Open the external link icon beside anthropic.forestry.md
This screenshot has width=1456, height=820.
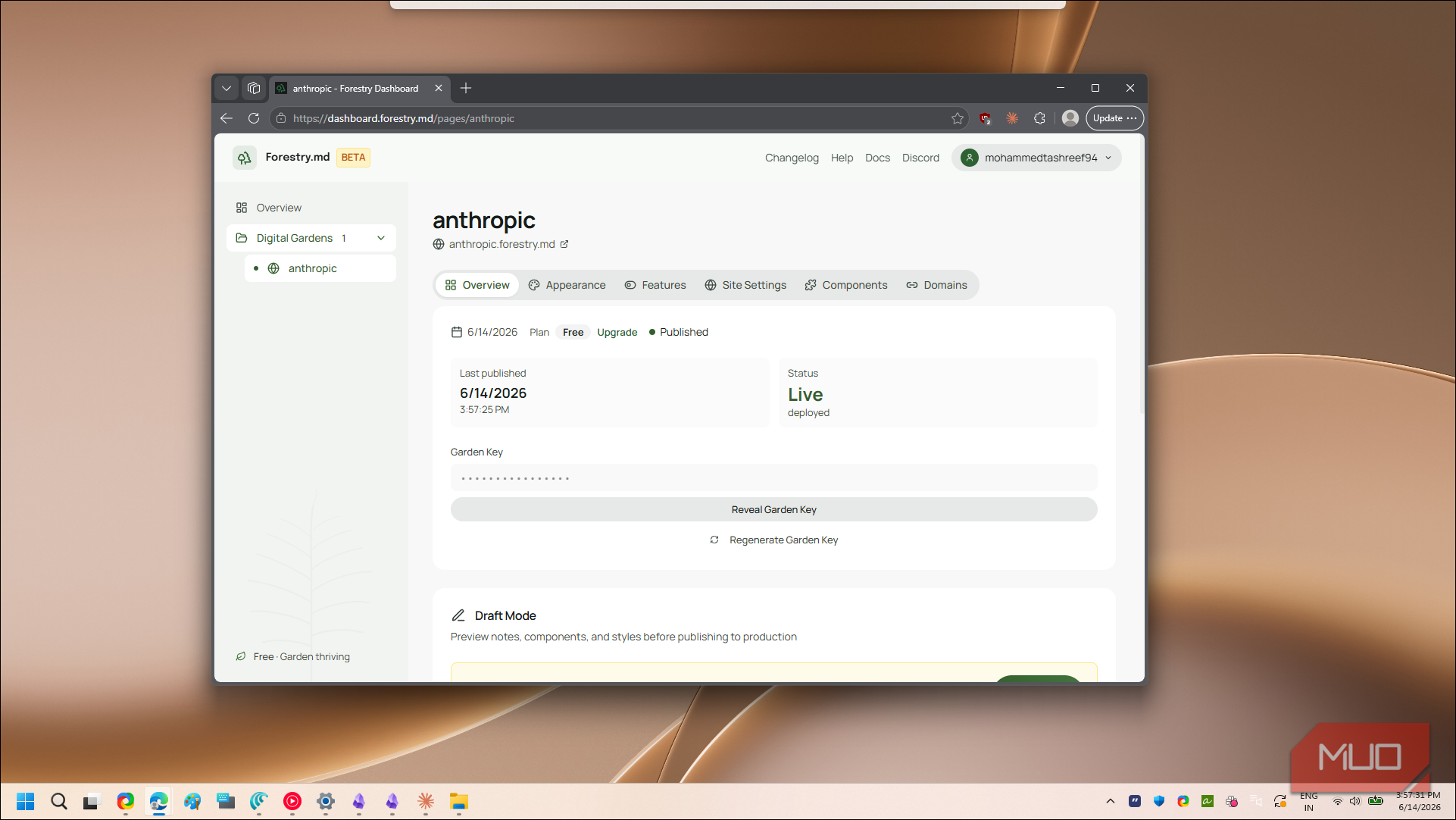click(x=564, y=244)
